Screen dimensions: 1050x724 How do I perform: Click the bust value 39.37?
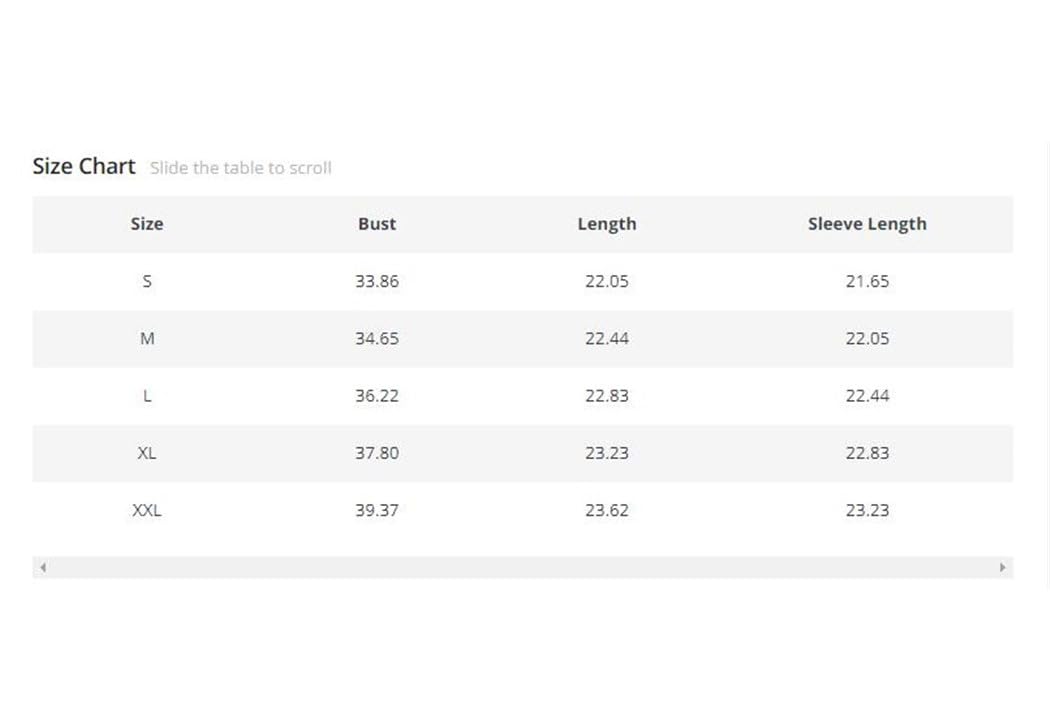click(377, 510)
